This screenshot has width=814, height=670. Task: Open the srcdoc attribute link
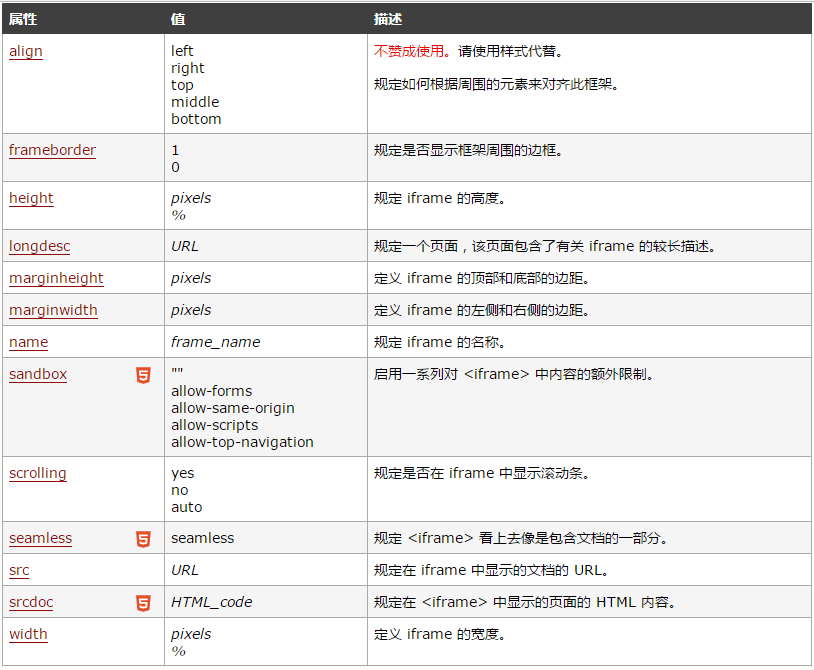31,602
